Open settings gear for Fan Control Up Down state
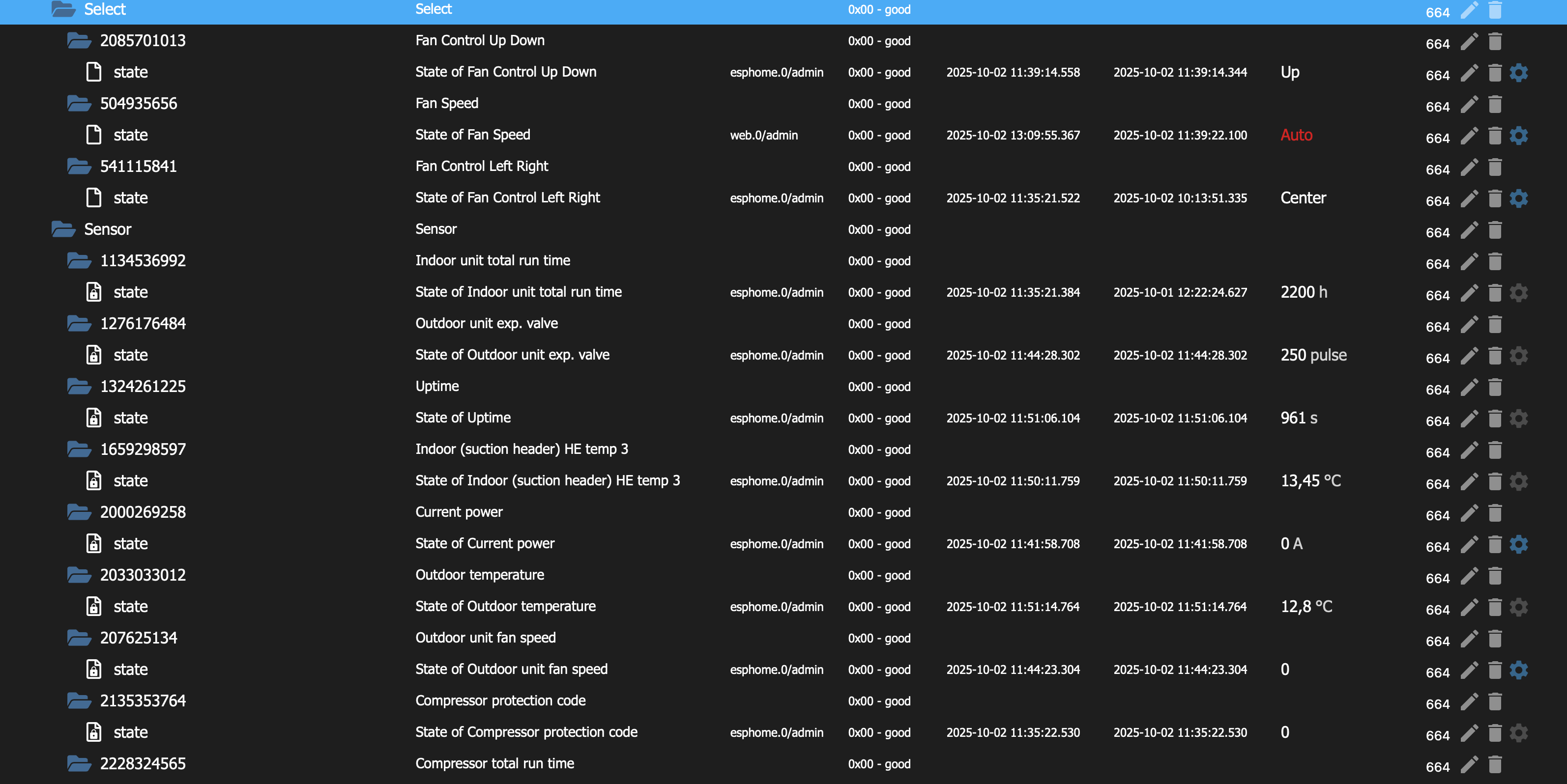This screenshot has width=1567, height=784. point(1518,73)
